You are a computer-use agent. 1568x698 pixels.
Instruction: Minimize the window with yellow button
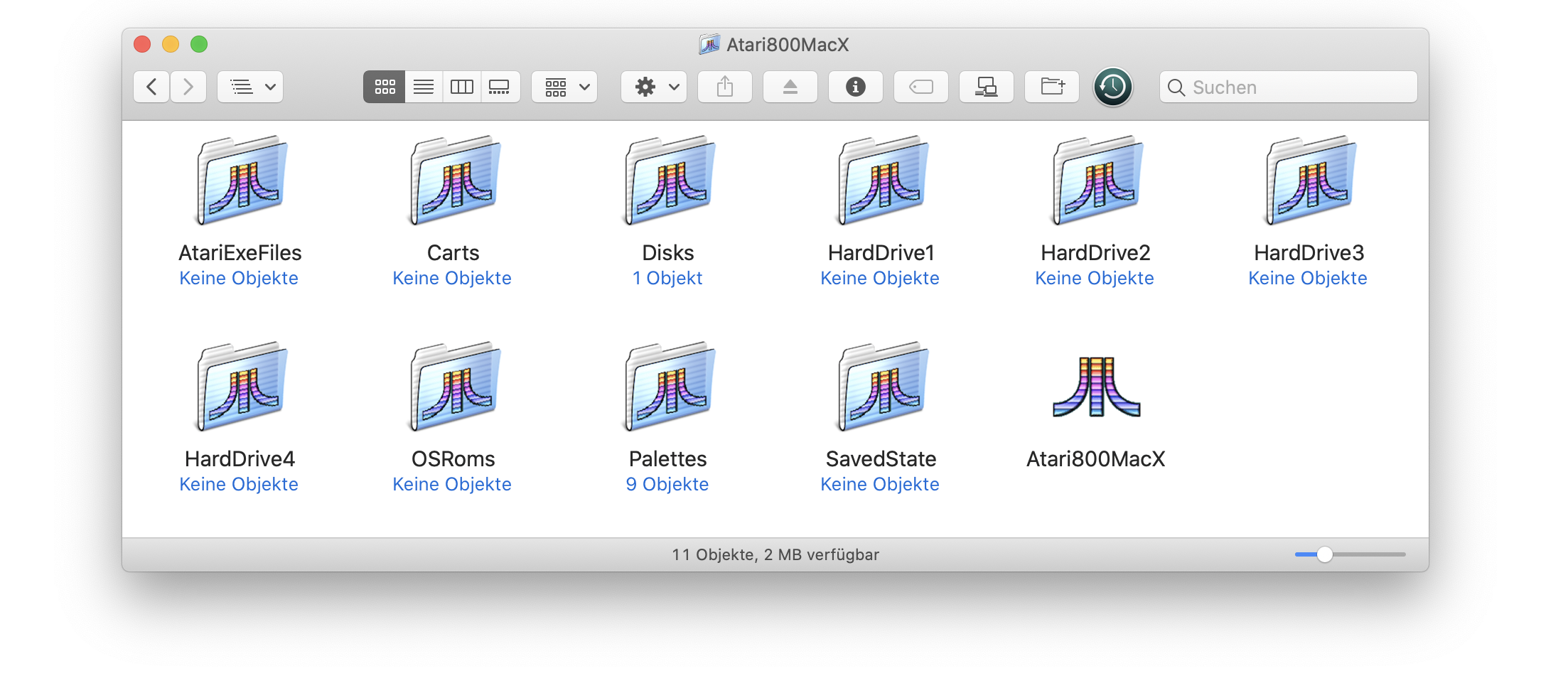click(x=171, y=44)
